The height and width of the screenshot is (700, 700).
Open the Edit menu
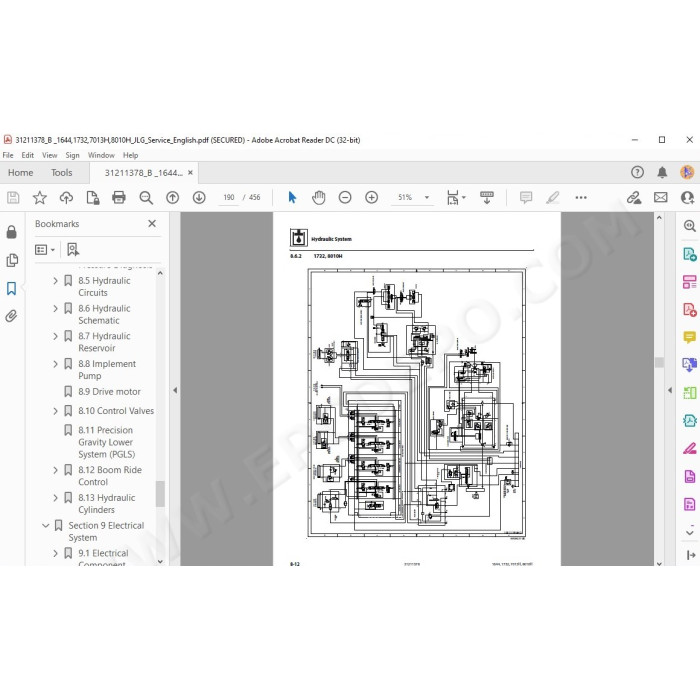coord(28,155)
